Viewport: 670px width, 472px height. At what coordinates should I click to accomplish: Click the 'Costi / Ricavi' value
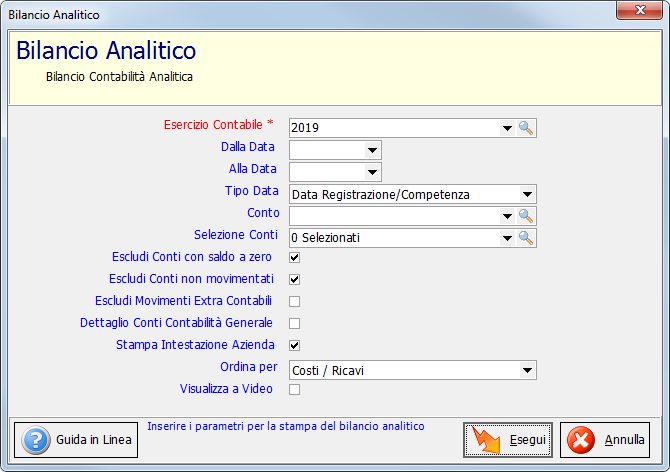(328, 371)
